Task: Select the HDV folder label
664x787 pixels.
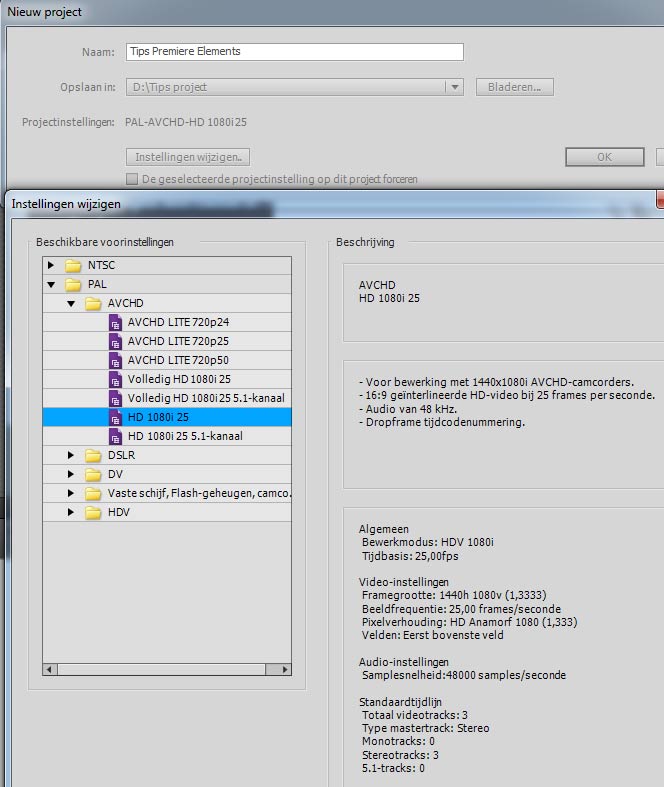Action: click(119, 512)
